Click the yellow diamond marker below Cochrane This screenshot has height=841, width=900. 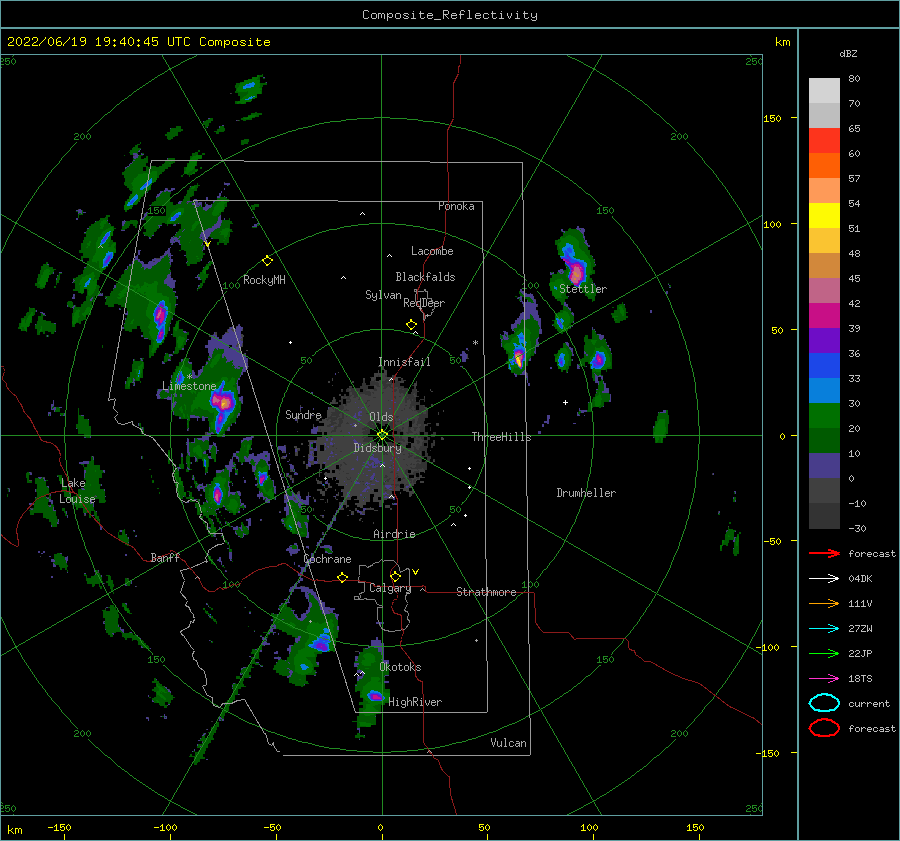pos(343,578)
